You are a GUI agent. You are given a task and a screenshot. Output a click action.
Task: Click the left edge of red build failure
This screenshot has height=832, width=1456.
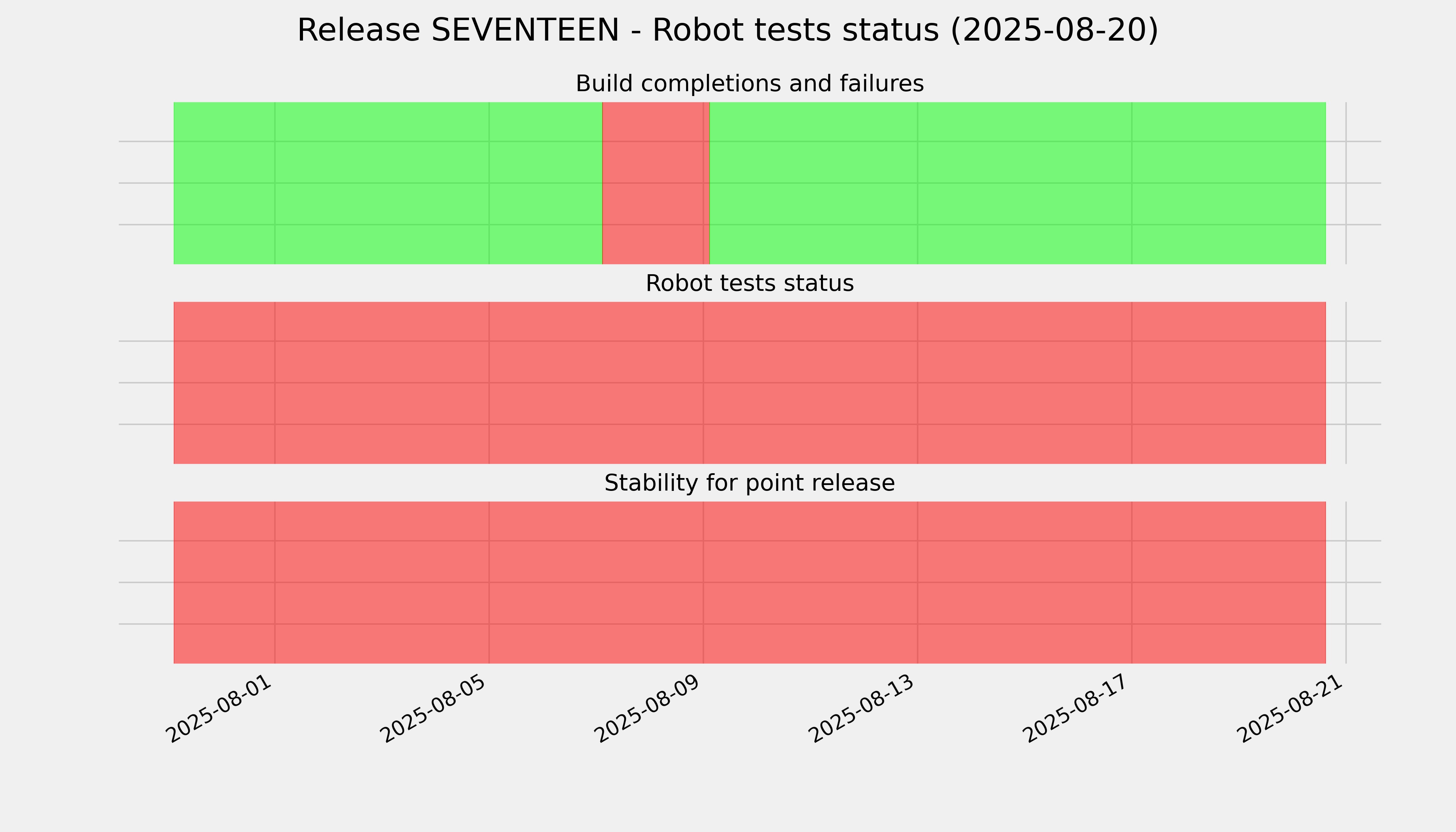[x=602, y=183]
